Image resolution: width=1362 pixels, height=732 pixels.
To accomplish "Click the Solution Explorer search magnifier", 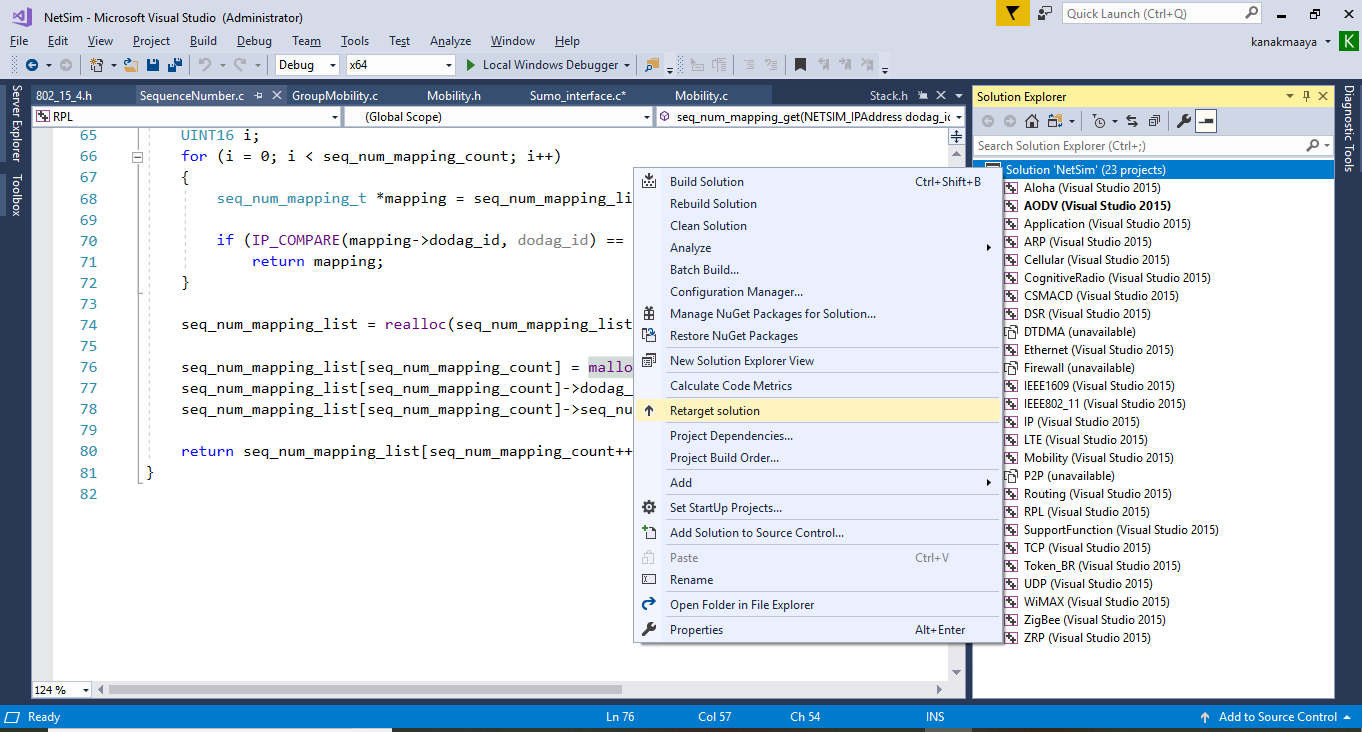I will (1312, 146).
